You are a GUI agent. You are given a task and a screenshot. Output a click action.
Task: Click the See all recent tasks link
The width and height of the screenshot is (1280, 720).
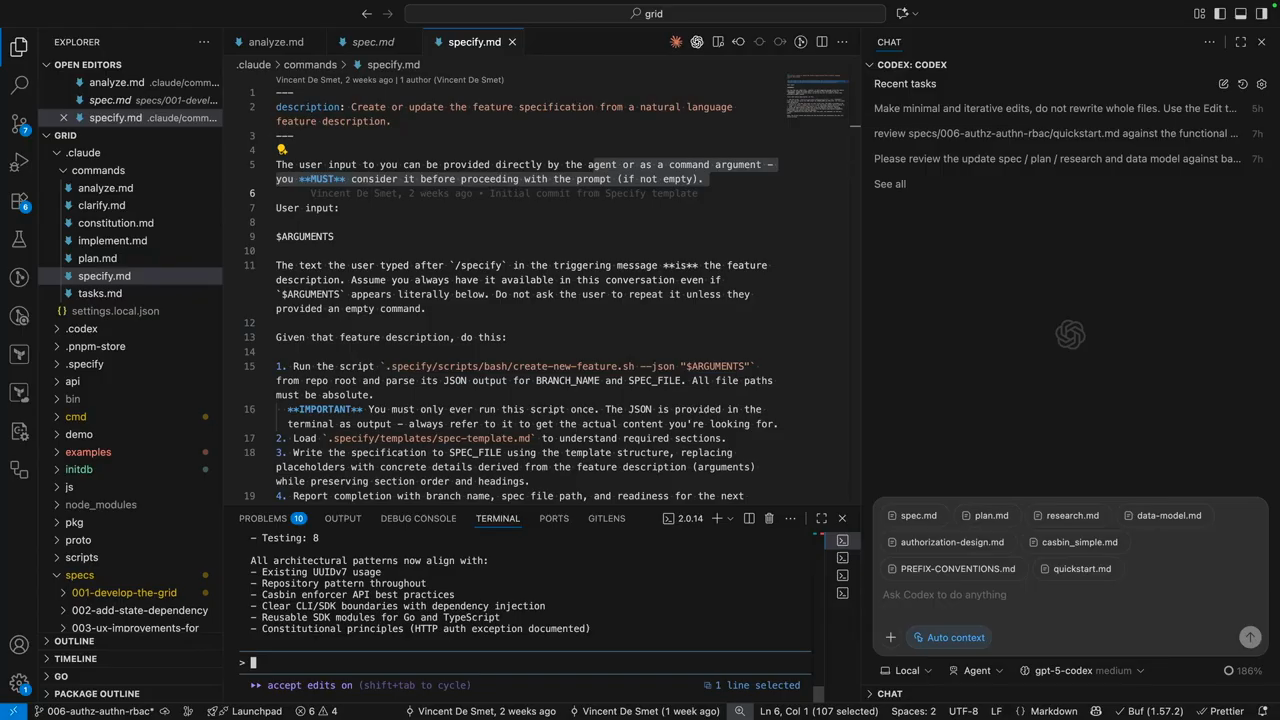click(x=890, y=184)
